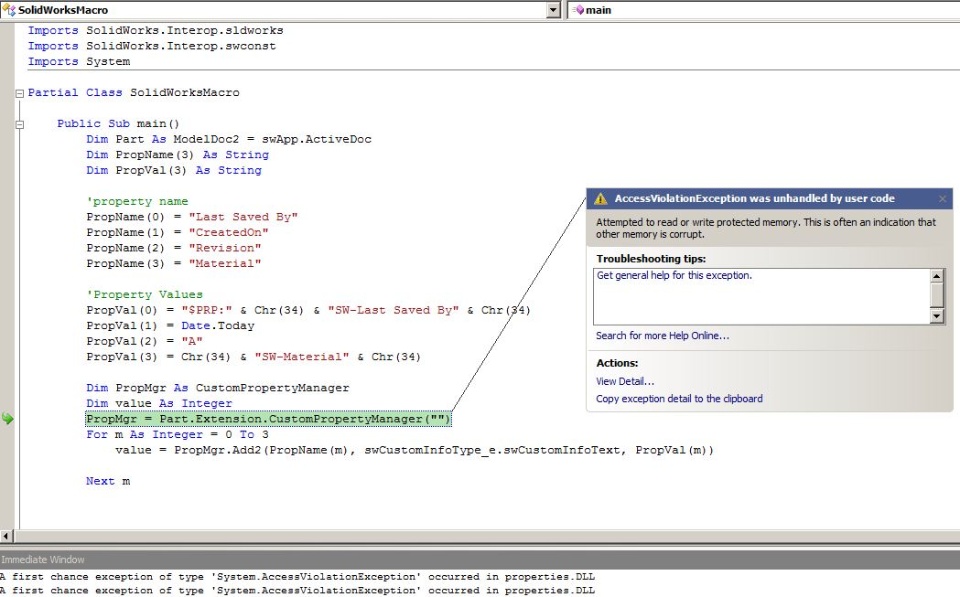Click 'Imports SolidWorks.Interop.swconst' line
The width and height of the screenshot is (960, 597).
(152, 46)
